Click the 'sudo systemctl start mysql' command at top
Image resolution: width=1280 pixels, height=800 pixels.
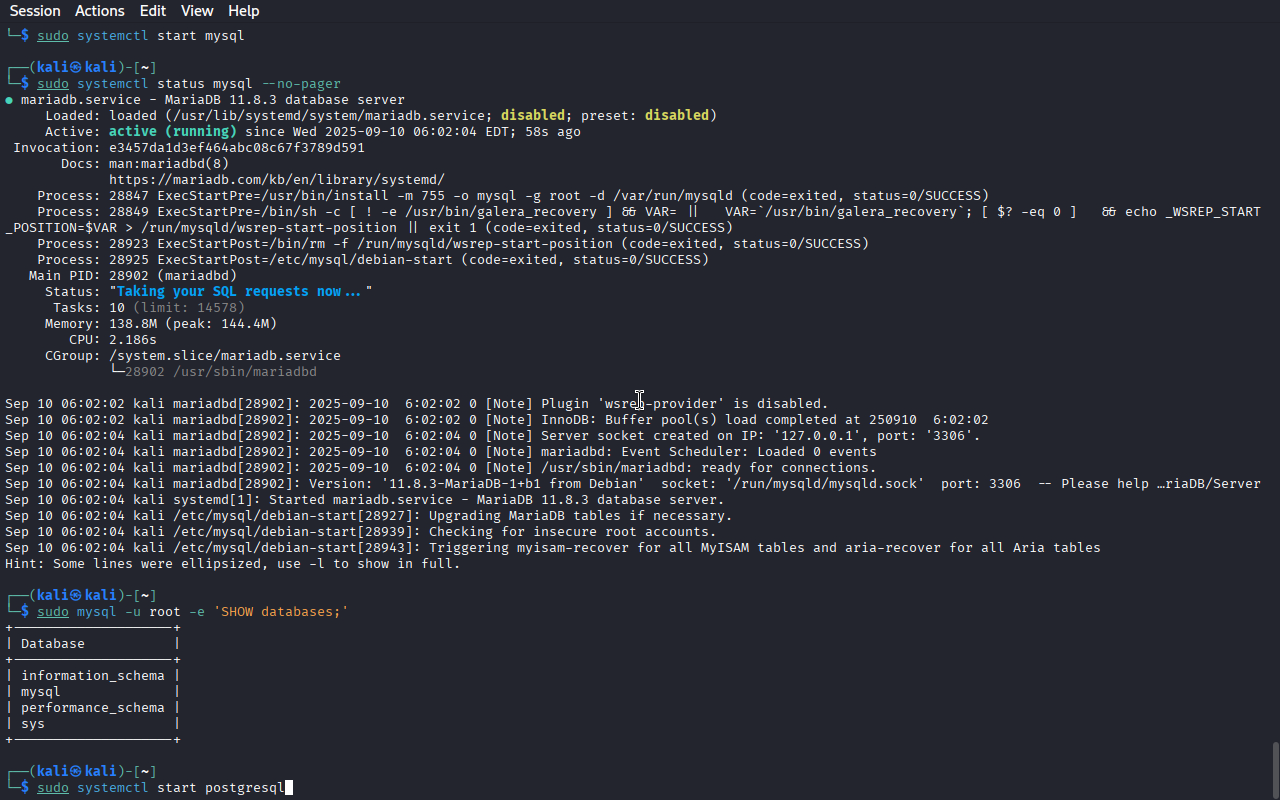point(141,36)
